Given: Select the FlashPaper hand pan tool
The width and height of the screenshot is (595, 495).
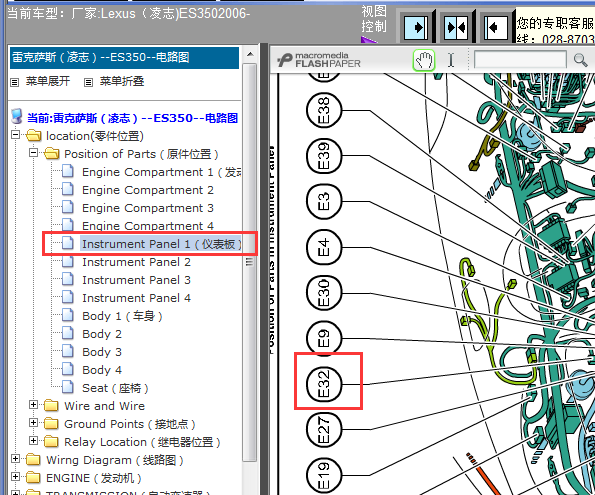Looking at the screenshot, I should coord(423,60).
